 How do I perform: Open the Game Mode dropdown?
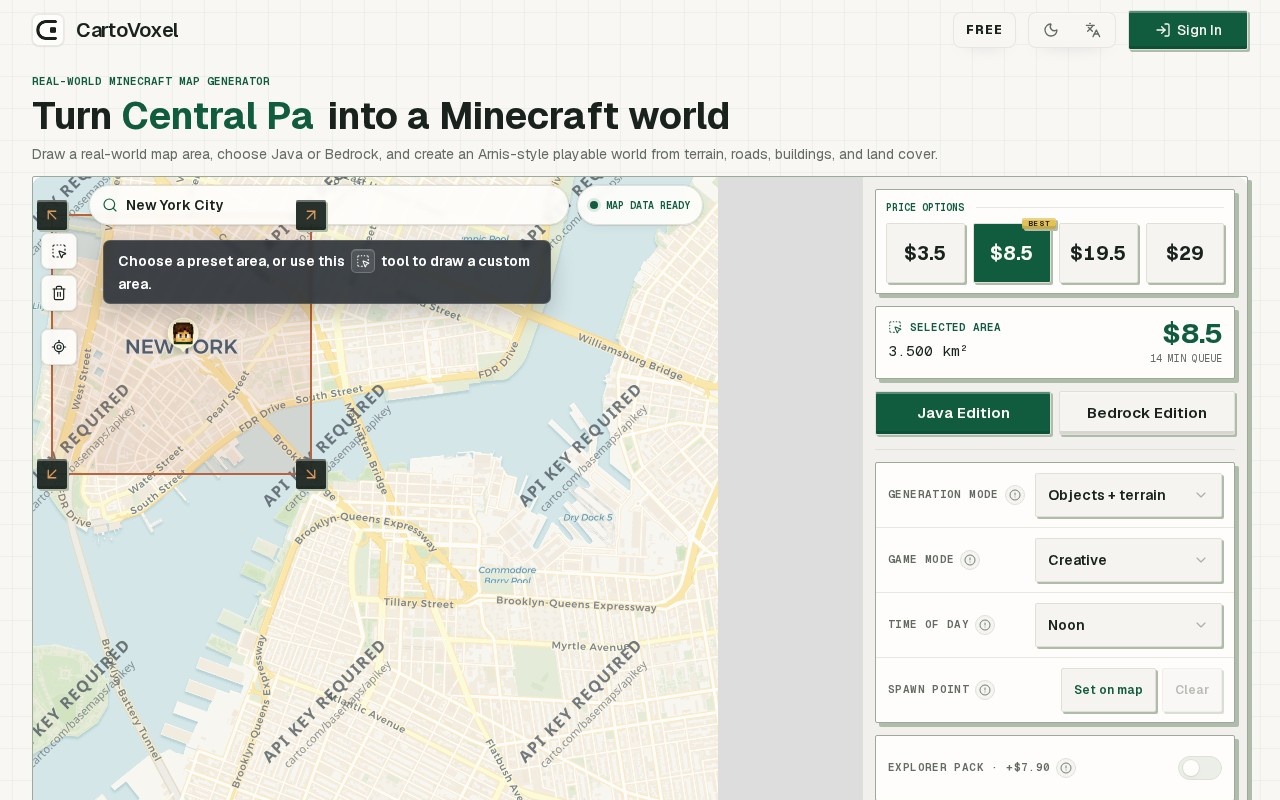1128,560
